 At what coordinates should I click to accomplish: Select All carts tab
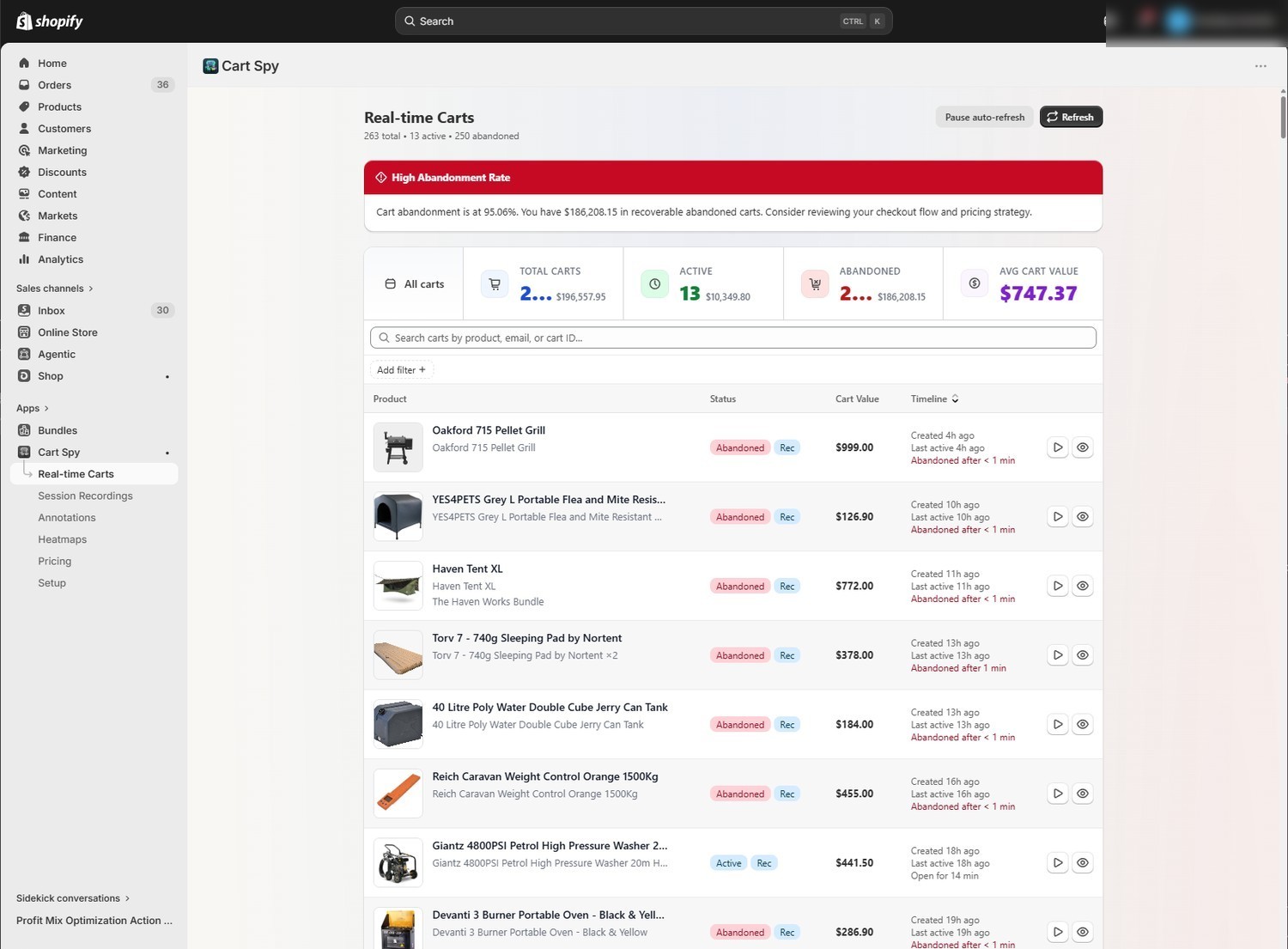414,283
